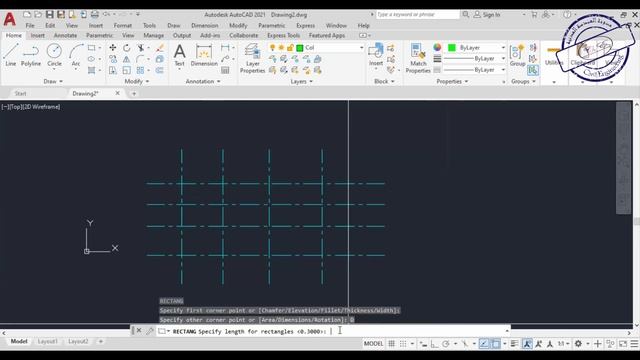Click the Mirror tool icon
Screen dimensions: 640x360
pyautogui.click(x=127, y=59)
